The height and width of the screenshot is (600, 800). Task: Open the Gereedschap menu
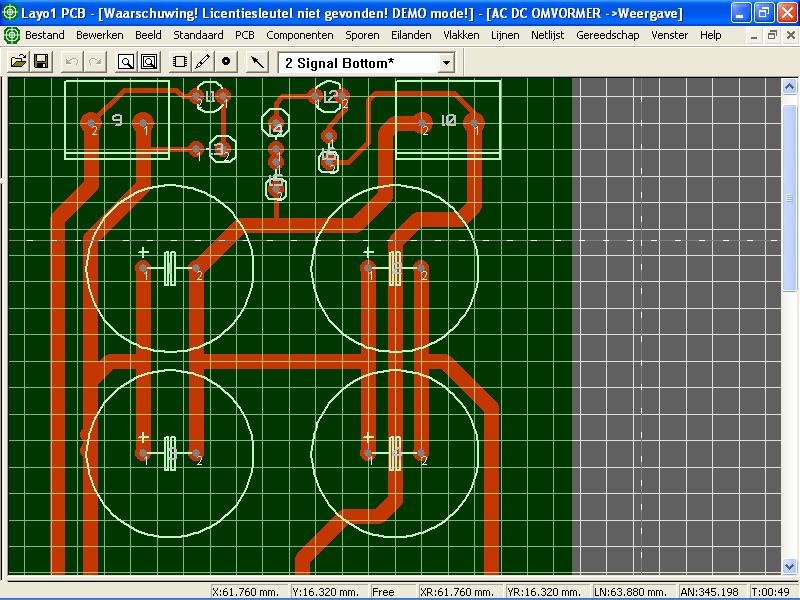coord(608,35)
